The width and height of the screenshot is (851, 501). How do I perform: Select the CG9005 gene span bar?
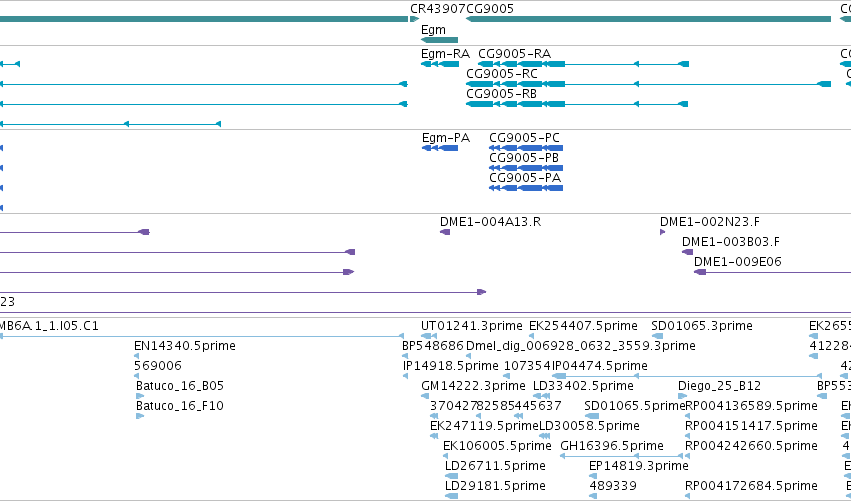click(649, 19)
